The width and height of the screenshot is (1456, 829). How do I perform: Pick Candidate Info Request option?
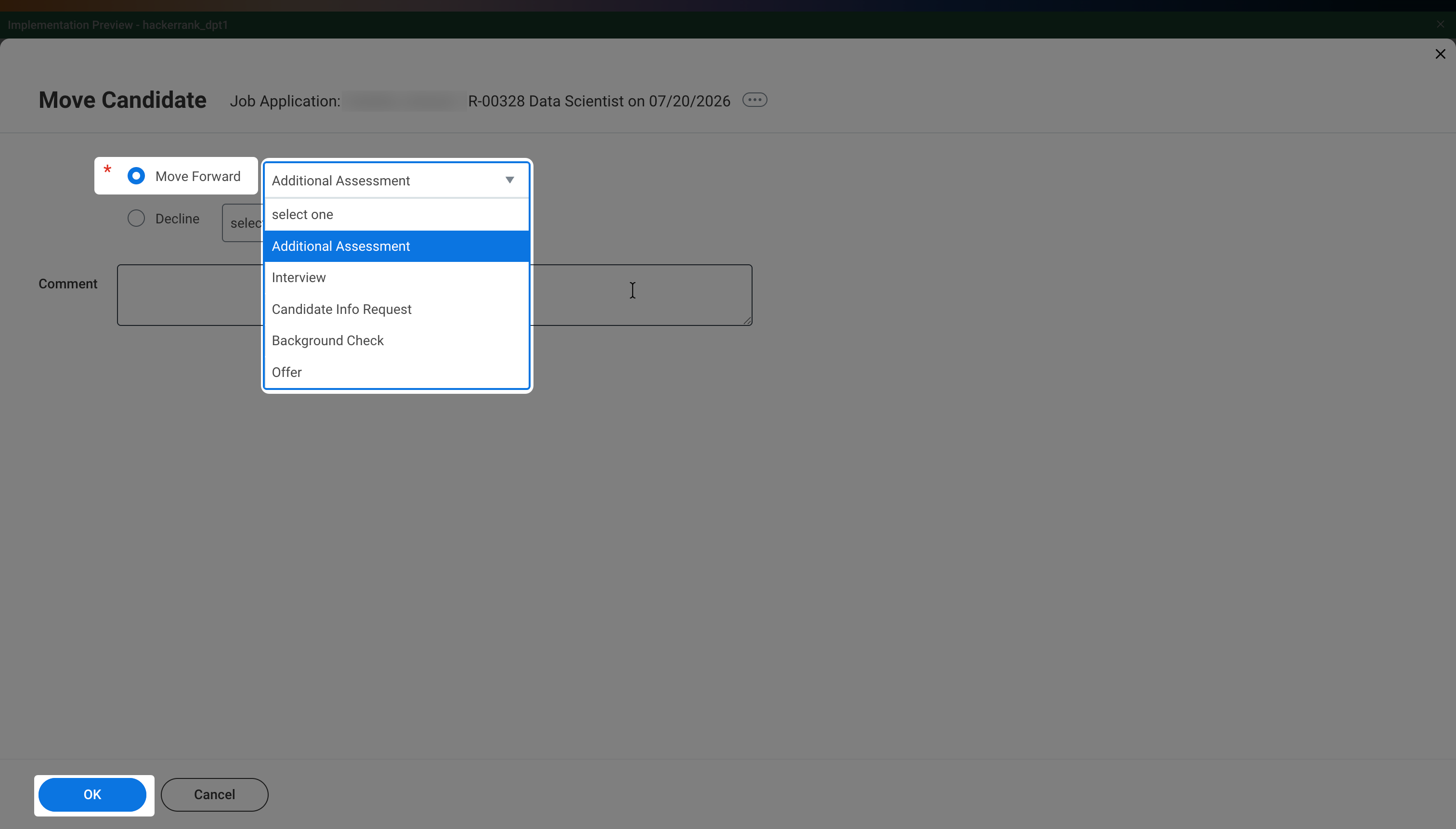tap(397, 309)
